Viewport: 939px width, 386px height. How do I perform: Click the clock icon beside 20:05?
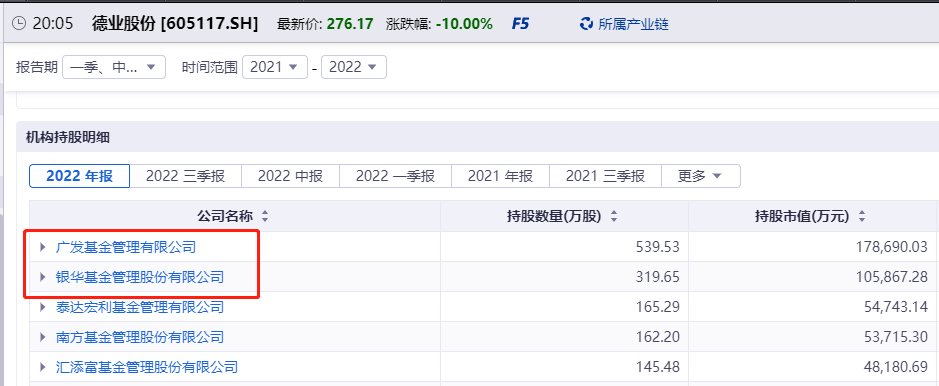click(x=19, y=24)
